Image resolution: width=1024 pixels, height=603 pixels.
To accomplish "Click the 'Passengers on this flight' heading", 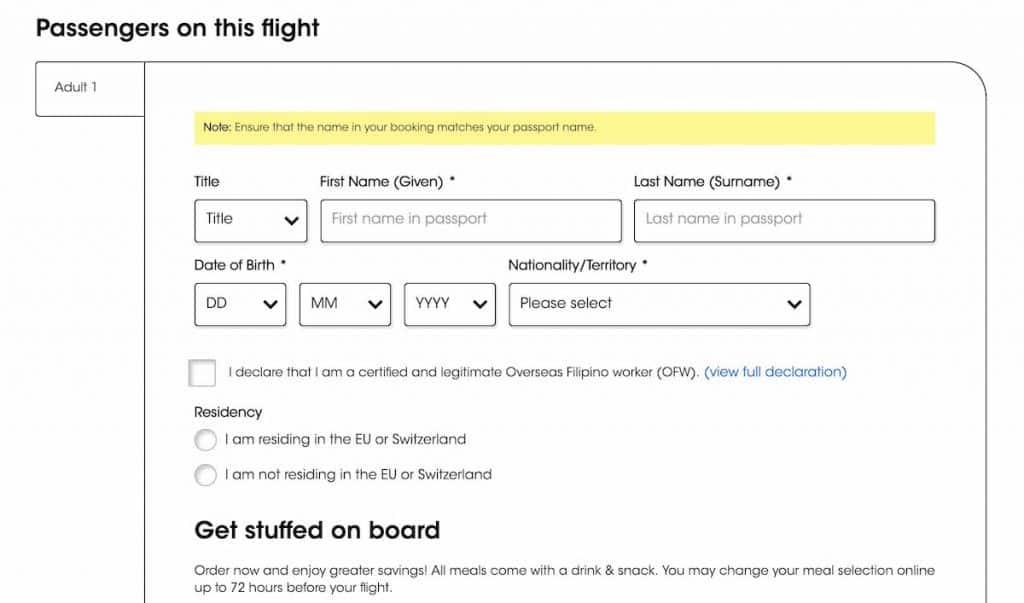I will tap(178, 28).
